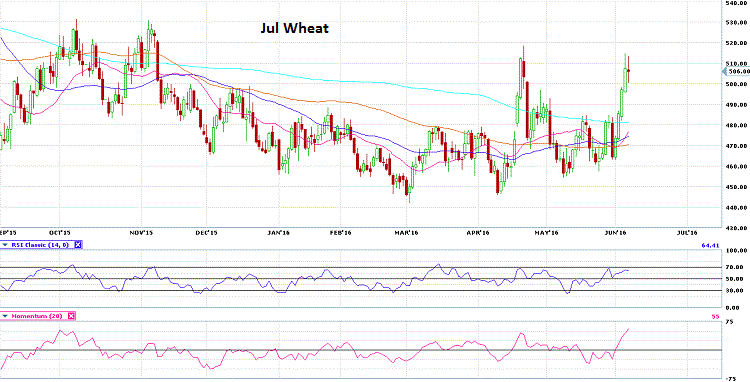Click the RSI 30.00 level label
Image resolution: width=750 pixels, height=382 pixels.
736,290
